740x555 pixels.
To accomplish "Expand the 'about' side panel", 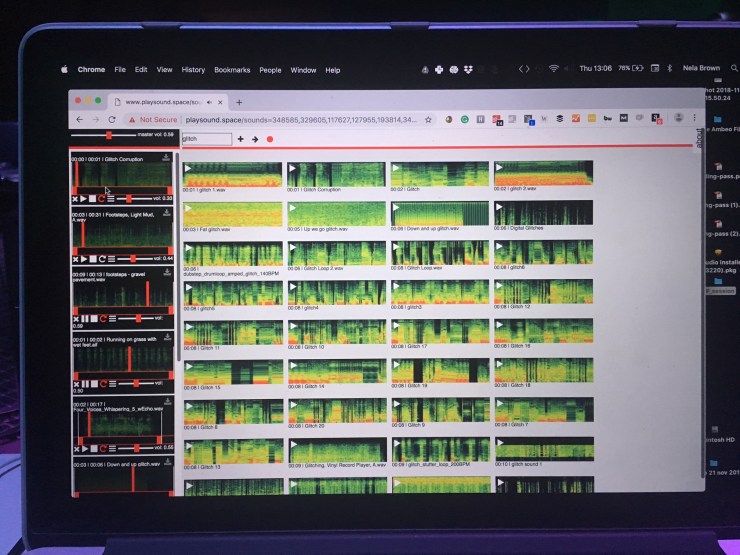I will point(699,138).
